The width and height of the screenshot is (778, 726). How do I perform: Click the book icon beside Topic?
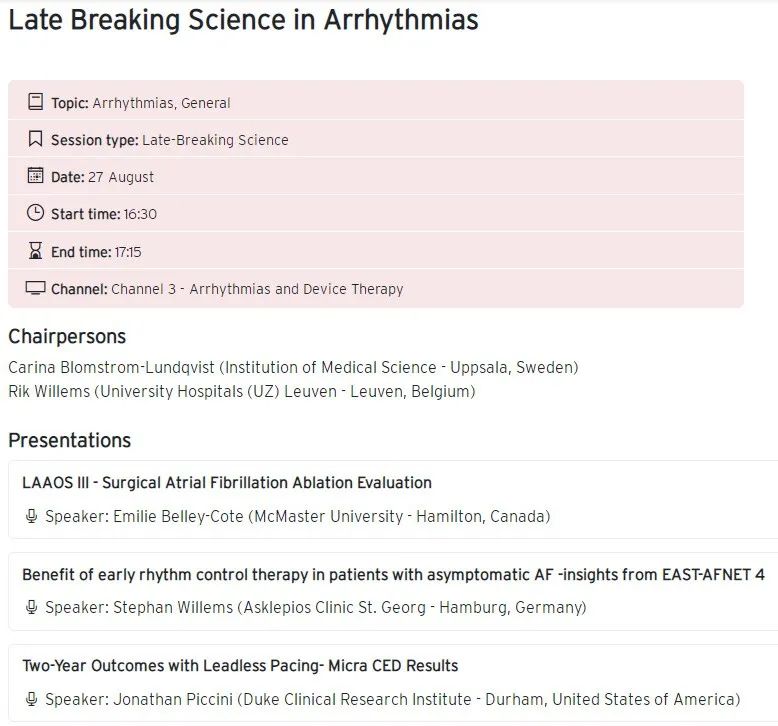coord(36,102)
